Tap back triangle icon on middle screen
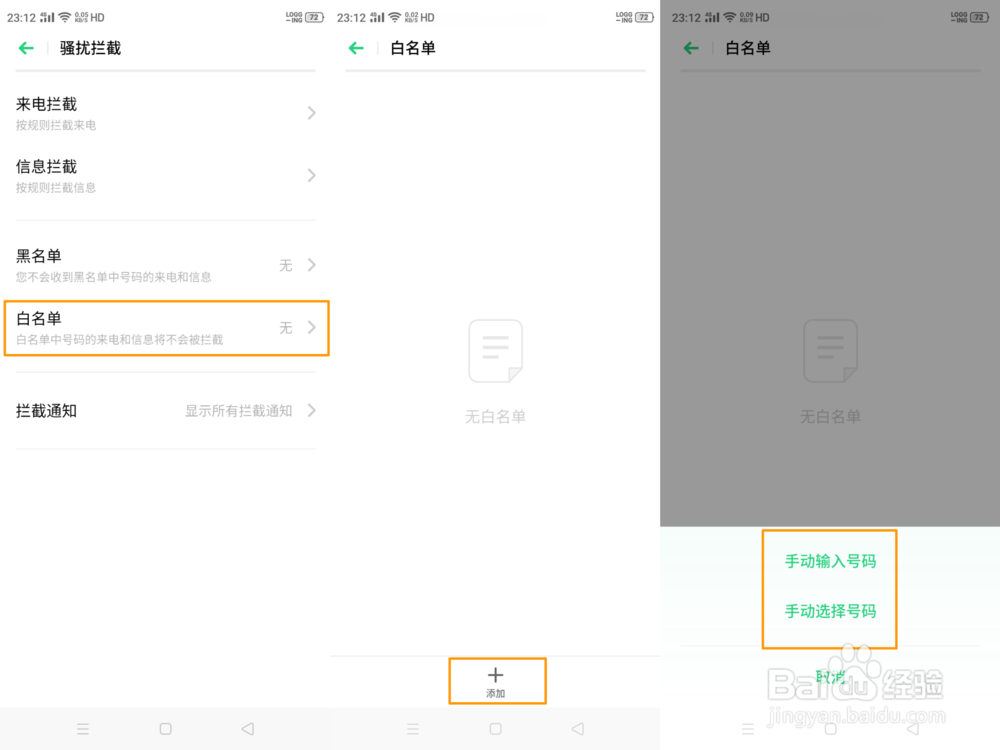Image resolution: width=1000 pixels, height=750 pixels. (578, 728)
